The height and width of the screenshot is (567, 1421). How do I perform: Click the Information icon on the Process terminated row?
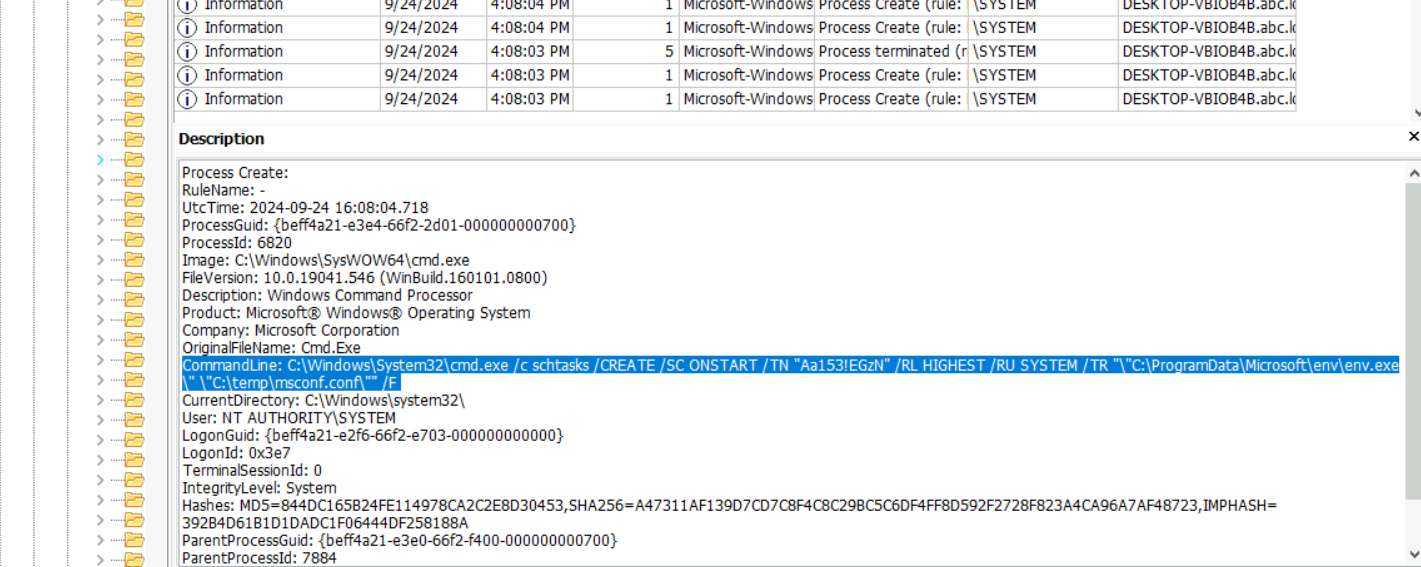[187, 52]
